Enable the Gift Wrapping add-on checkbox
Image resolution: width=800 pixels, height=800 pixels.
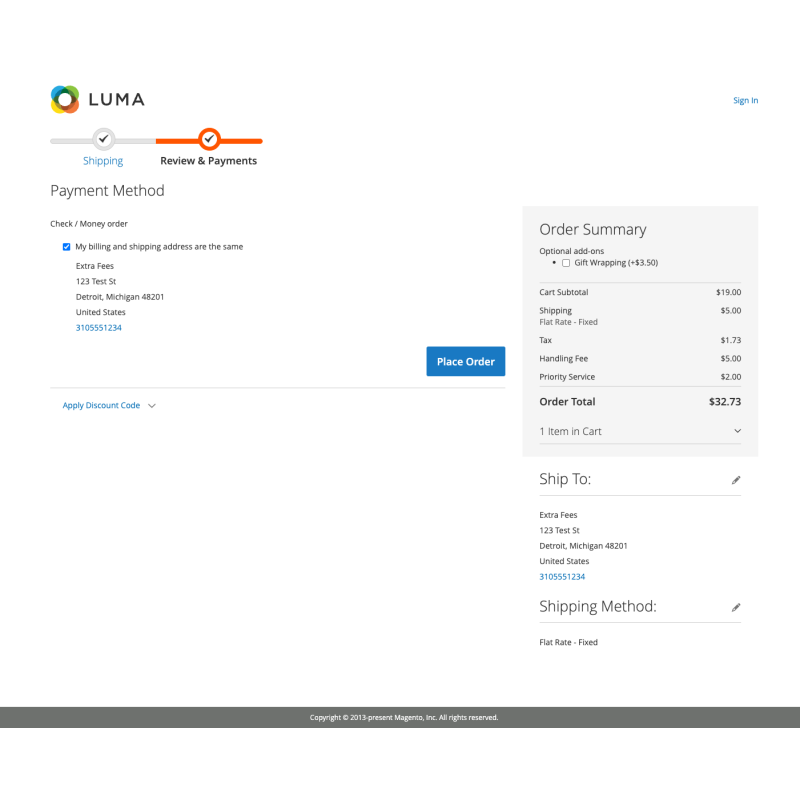(x=566, y=263)
